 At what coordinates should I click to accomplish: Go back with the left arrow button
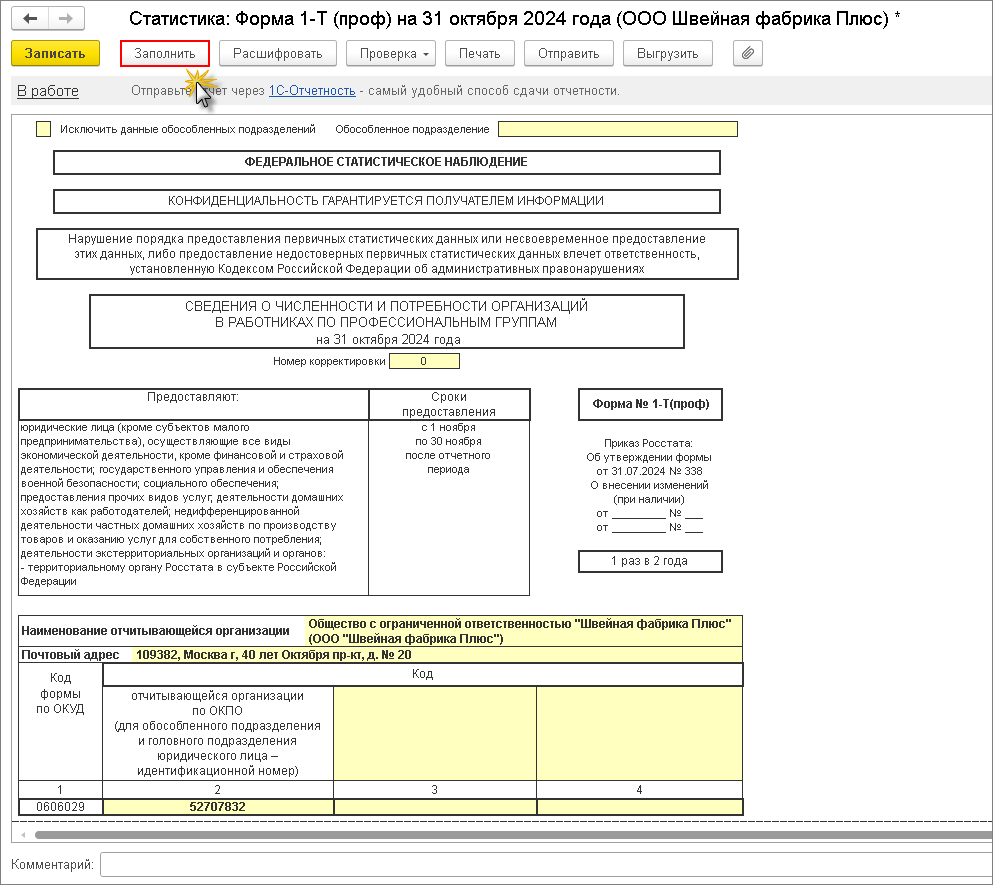(x=30, y=18)
